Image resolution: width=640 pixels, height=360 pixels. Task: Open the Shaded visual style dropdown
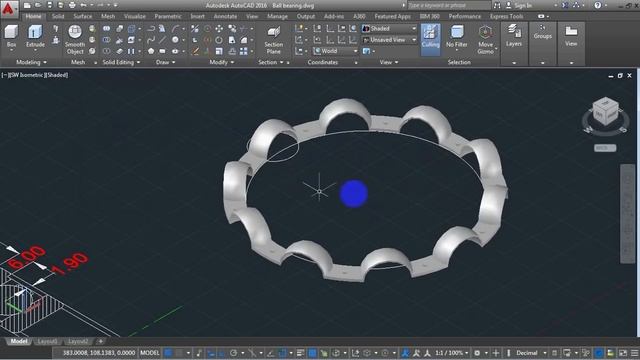coord(390,29)
